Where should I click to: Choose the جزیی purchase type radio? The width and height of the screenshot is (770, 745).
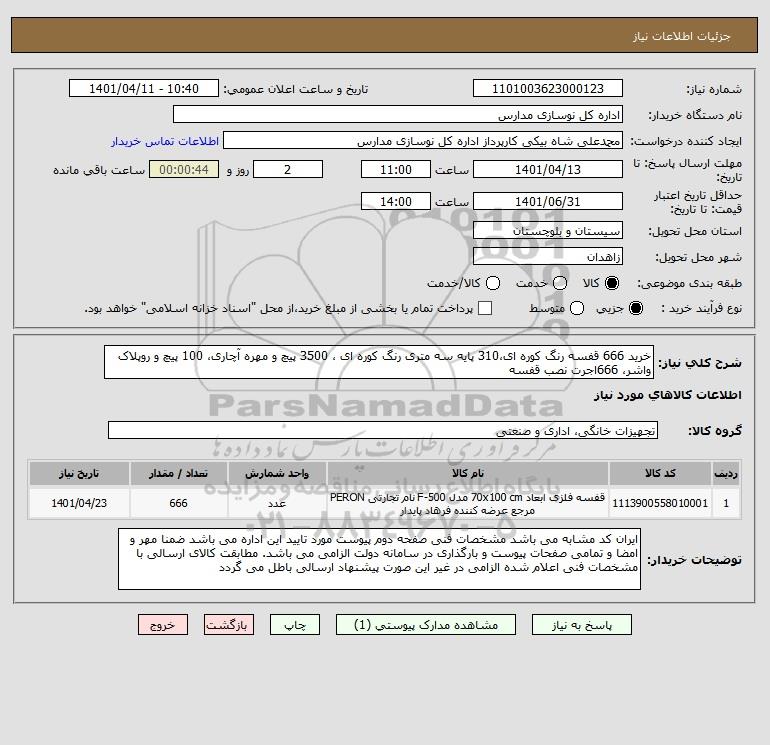tap(635, 308)
